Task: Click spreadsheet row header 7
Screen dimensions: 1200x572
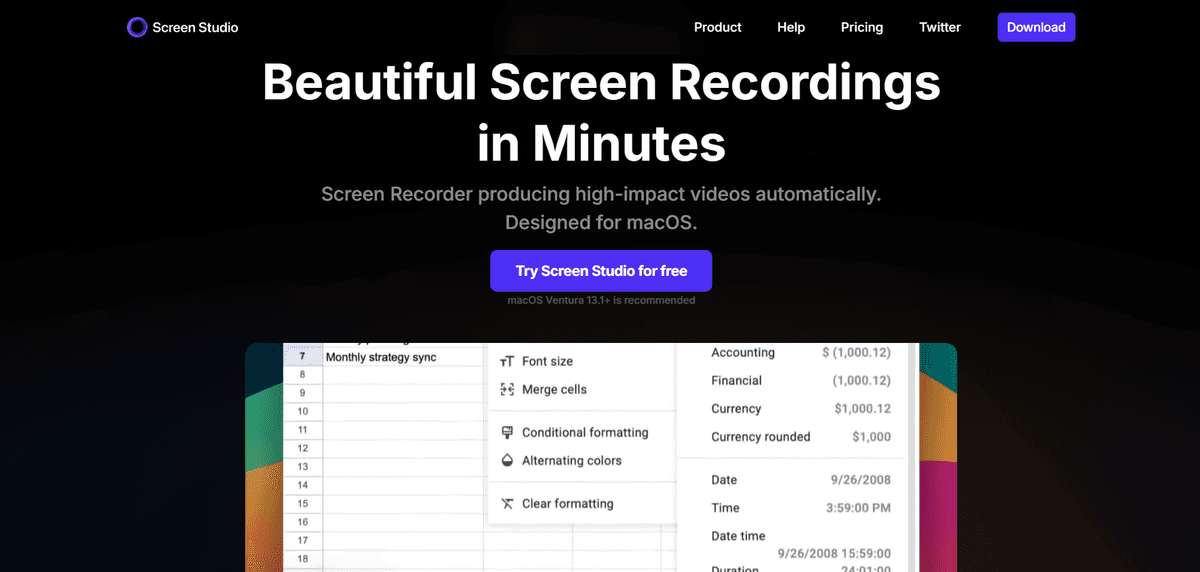Action: point(303,356)
